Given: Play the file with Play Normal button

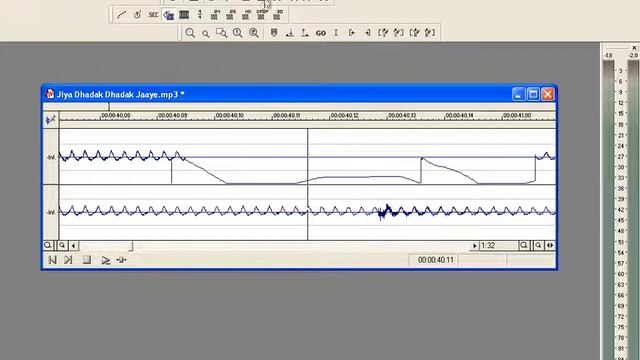Looking at the screenshot, I should click(105, 260).
